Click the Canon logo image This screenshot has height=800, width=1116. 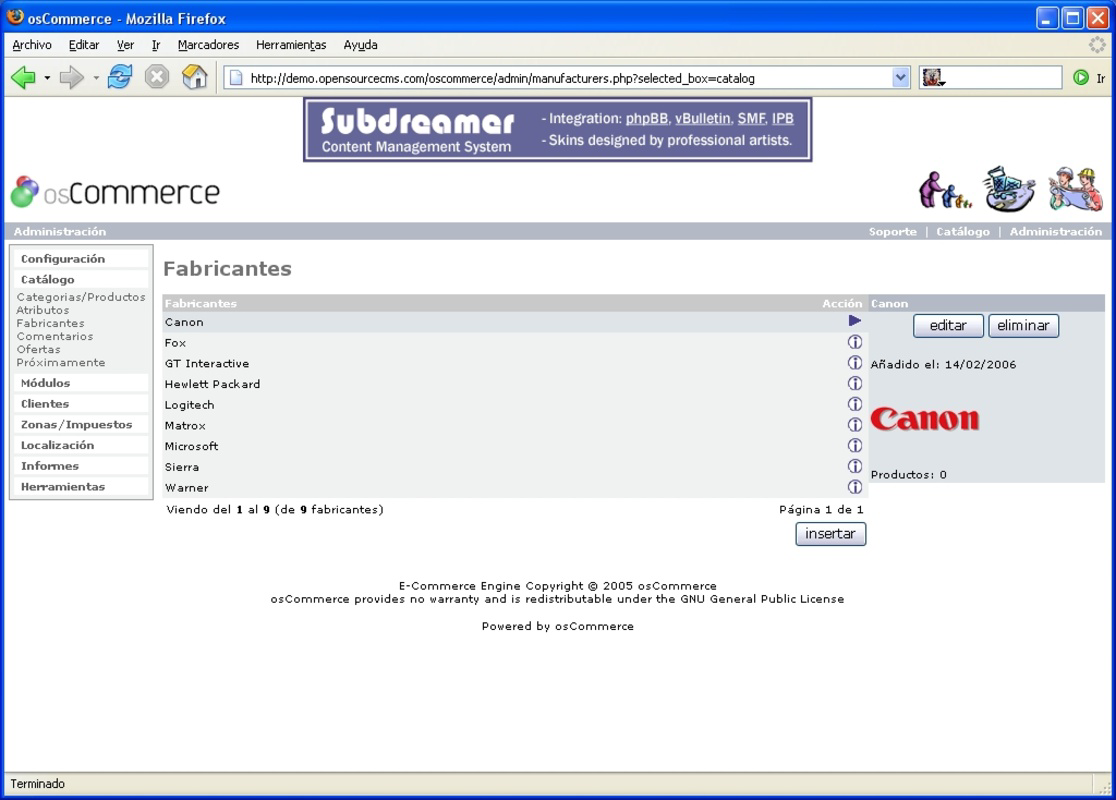click(925, 419)
